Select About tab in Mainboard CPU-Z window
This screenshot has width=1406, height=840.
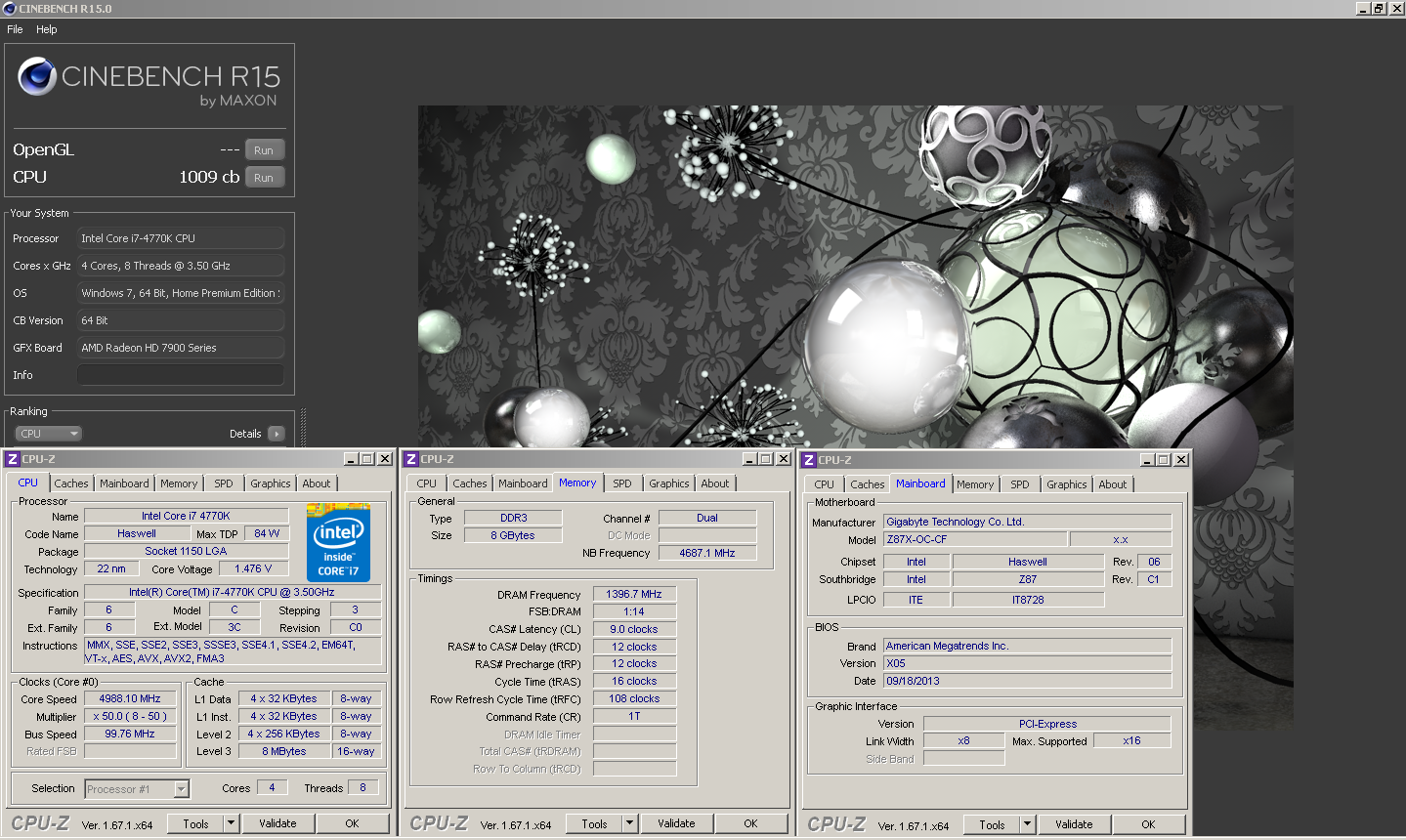[1113, 484]
